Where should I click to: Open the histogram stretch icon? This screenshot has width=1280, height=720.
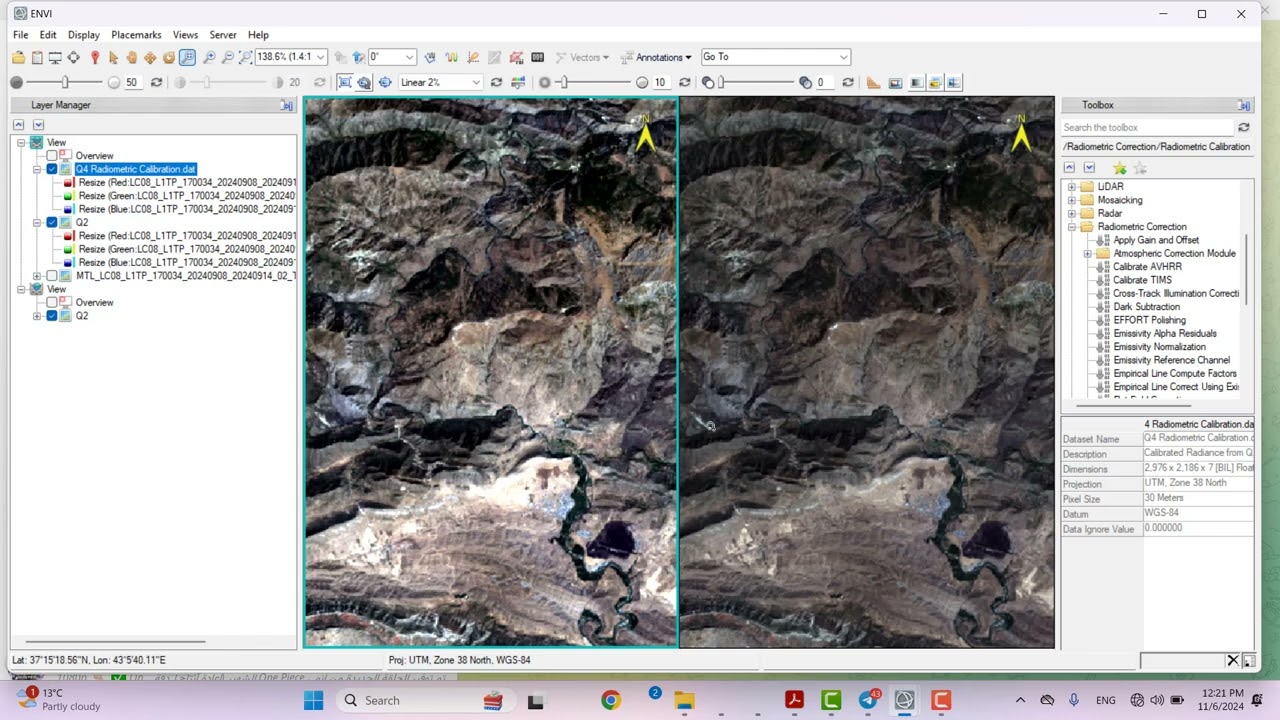pyautogui.click(x=517, y=83)
